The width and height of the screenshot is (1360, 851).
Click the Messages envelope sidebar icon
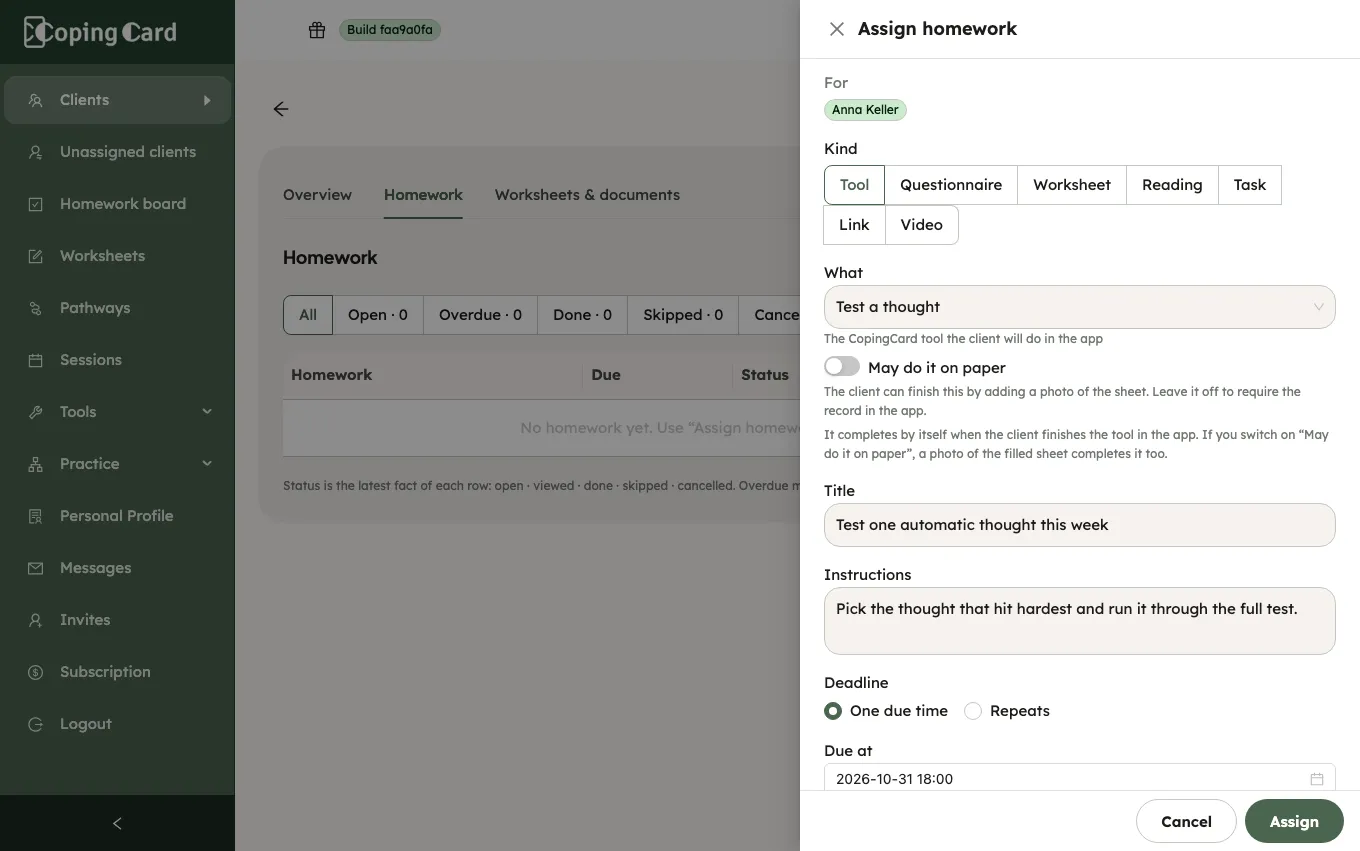[x=36, y=568]
